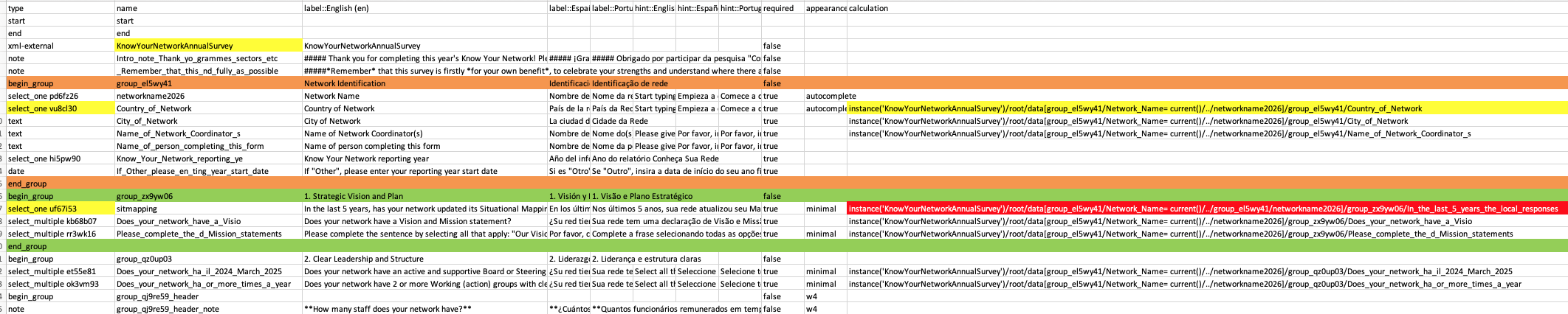Select the 'autocomplete' cell in networkname2026 row
The height and width of the screenshot is (314, 1568).
[x=825, y=96]
